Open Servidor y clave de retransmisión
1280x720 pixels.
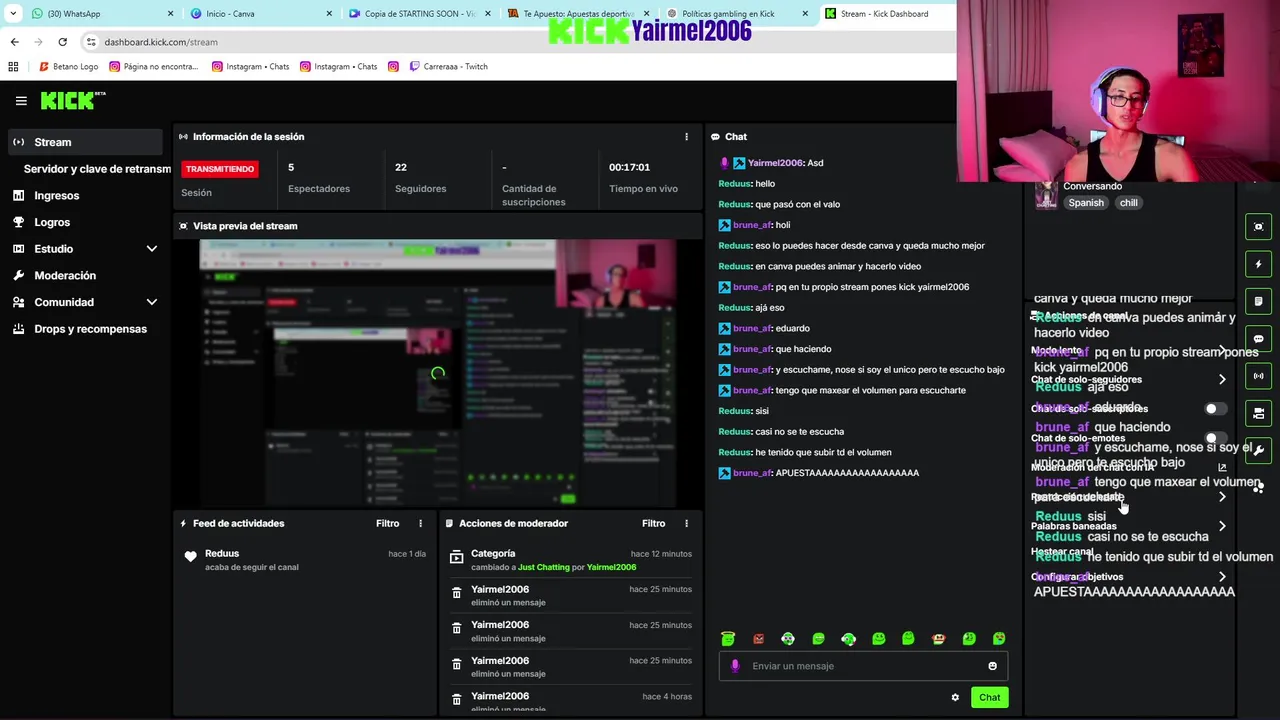coord(97,169)
